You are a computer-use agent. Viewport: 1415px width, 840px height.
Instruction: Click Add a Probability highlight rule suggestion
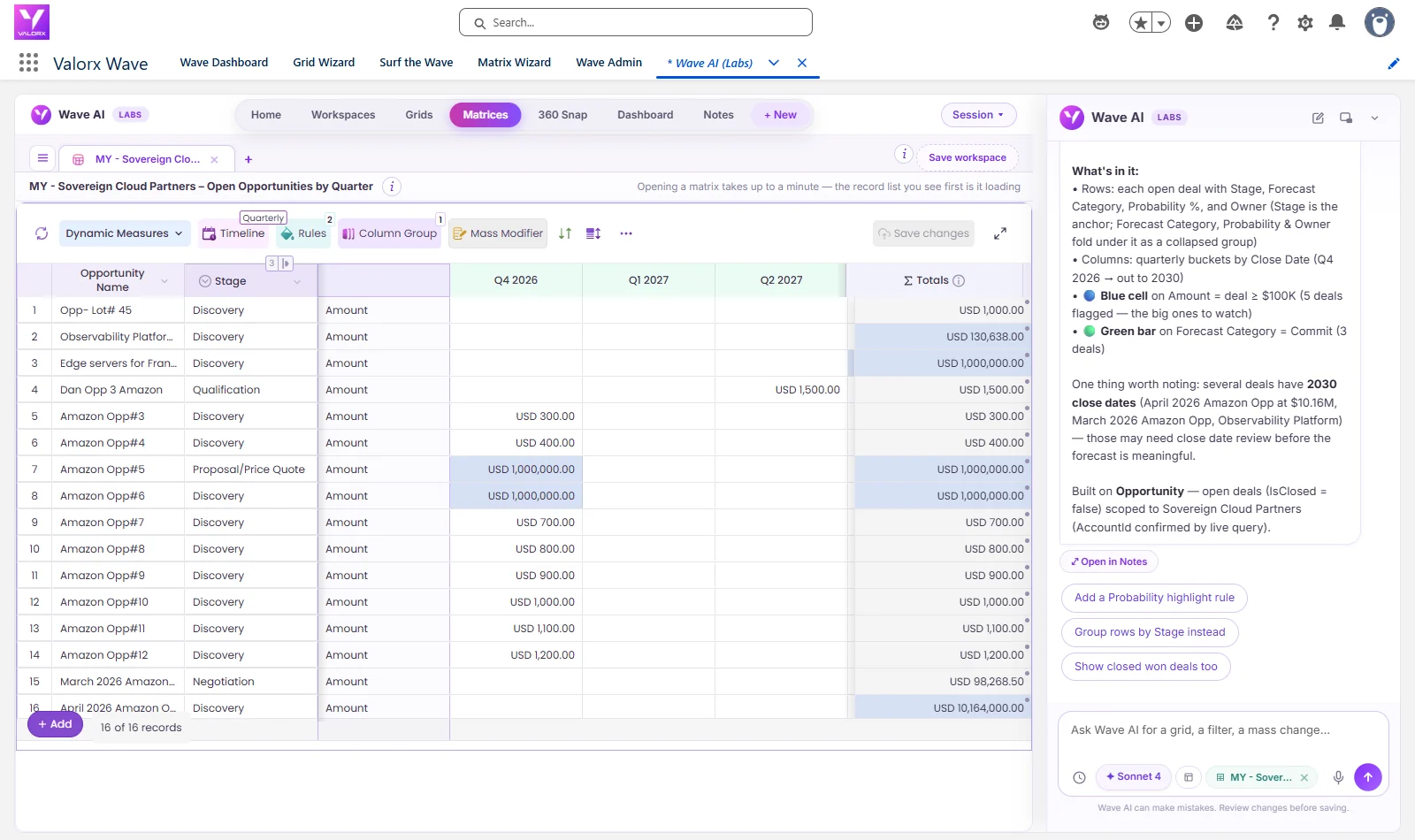click(1154, 598)
